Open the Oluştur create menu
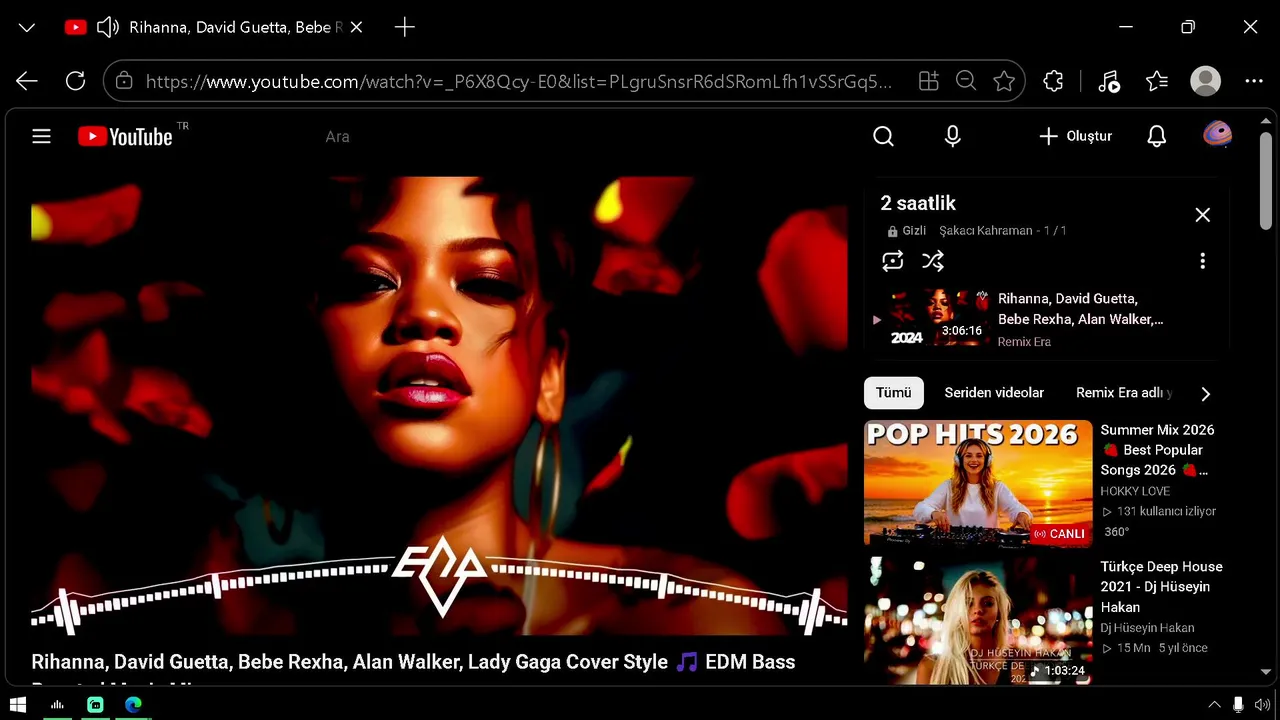 [x=1075, y=136]
